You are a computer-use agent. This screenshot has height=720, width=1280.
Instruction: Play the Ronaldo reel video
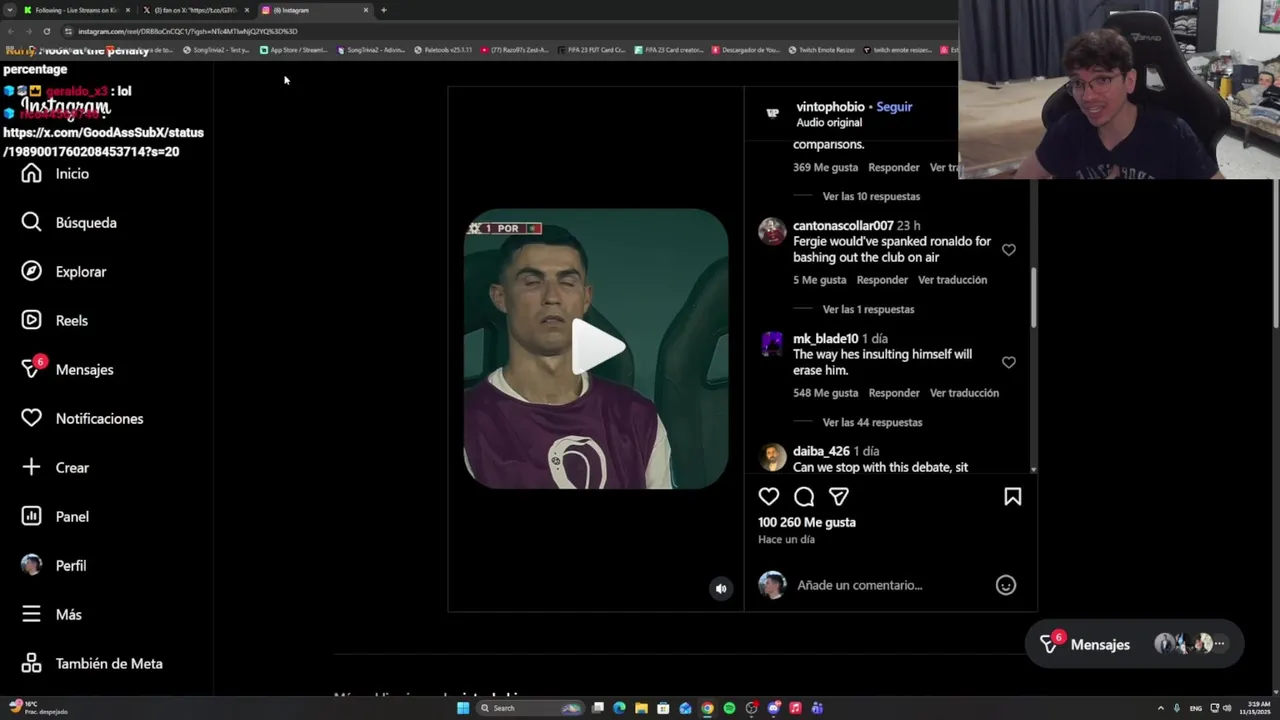[x=597, y=348]
